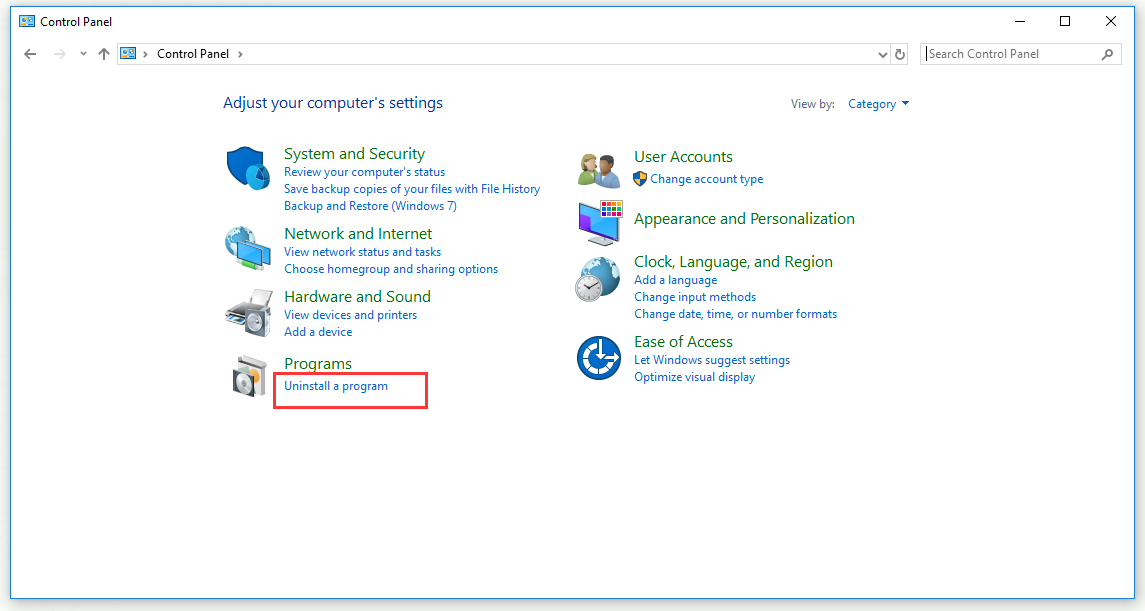The image size is (1145, 611).
Task: Open the View by Category dropdown
Action: (x=878, y=104)
